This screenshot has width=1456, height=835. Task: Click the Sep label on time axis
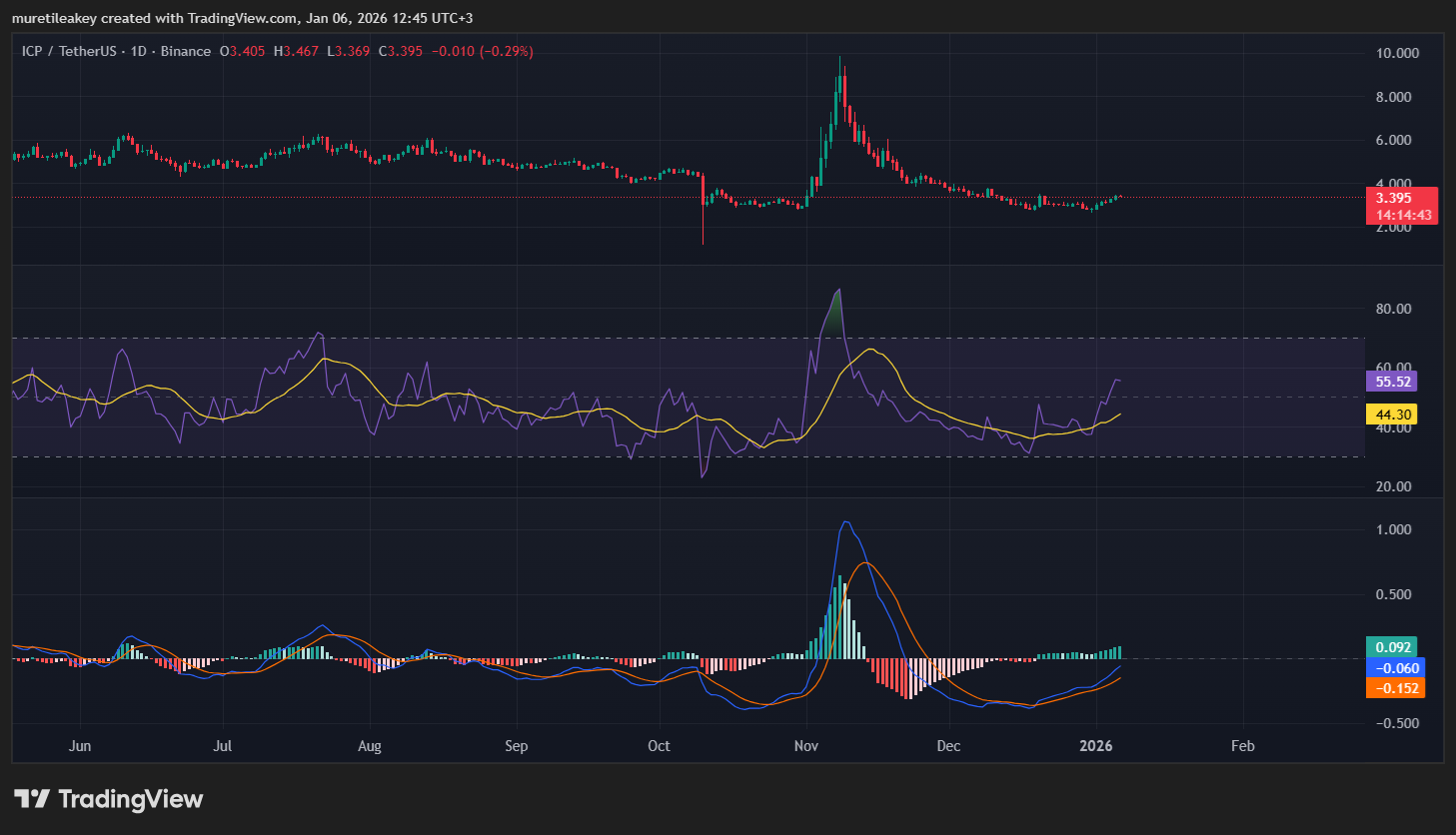click(x=516, y=746)
